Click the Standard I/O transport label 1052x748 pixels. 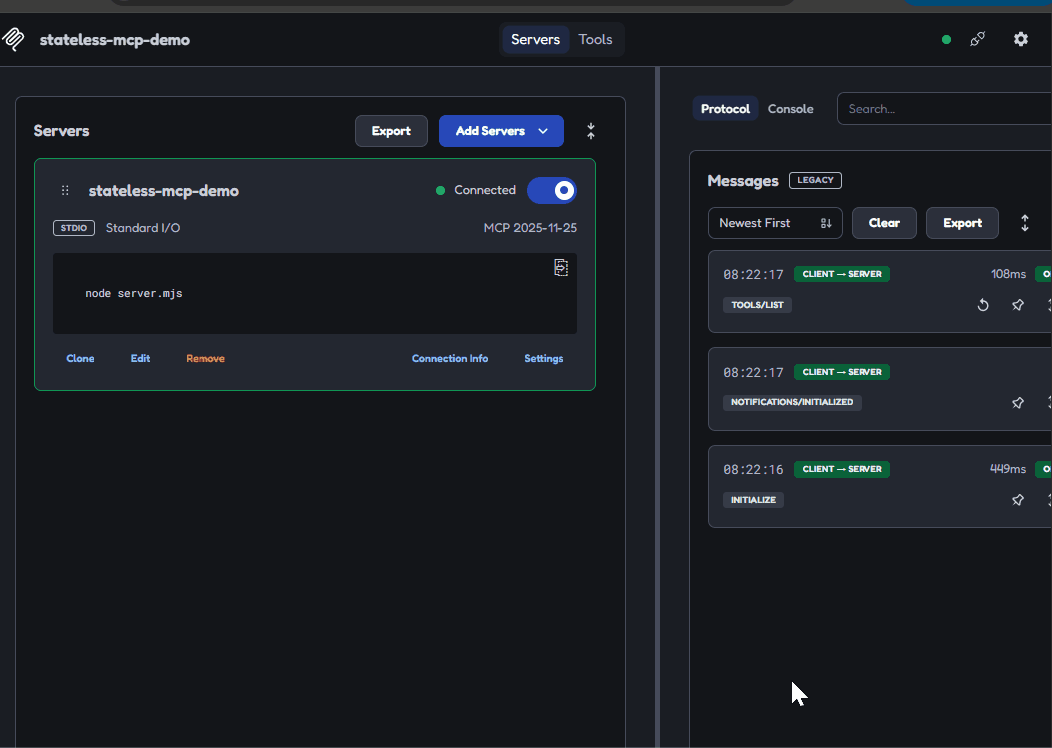point(143,228)
